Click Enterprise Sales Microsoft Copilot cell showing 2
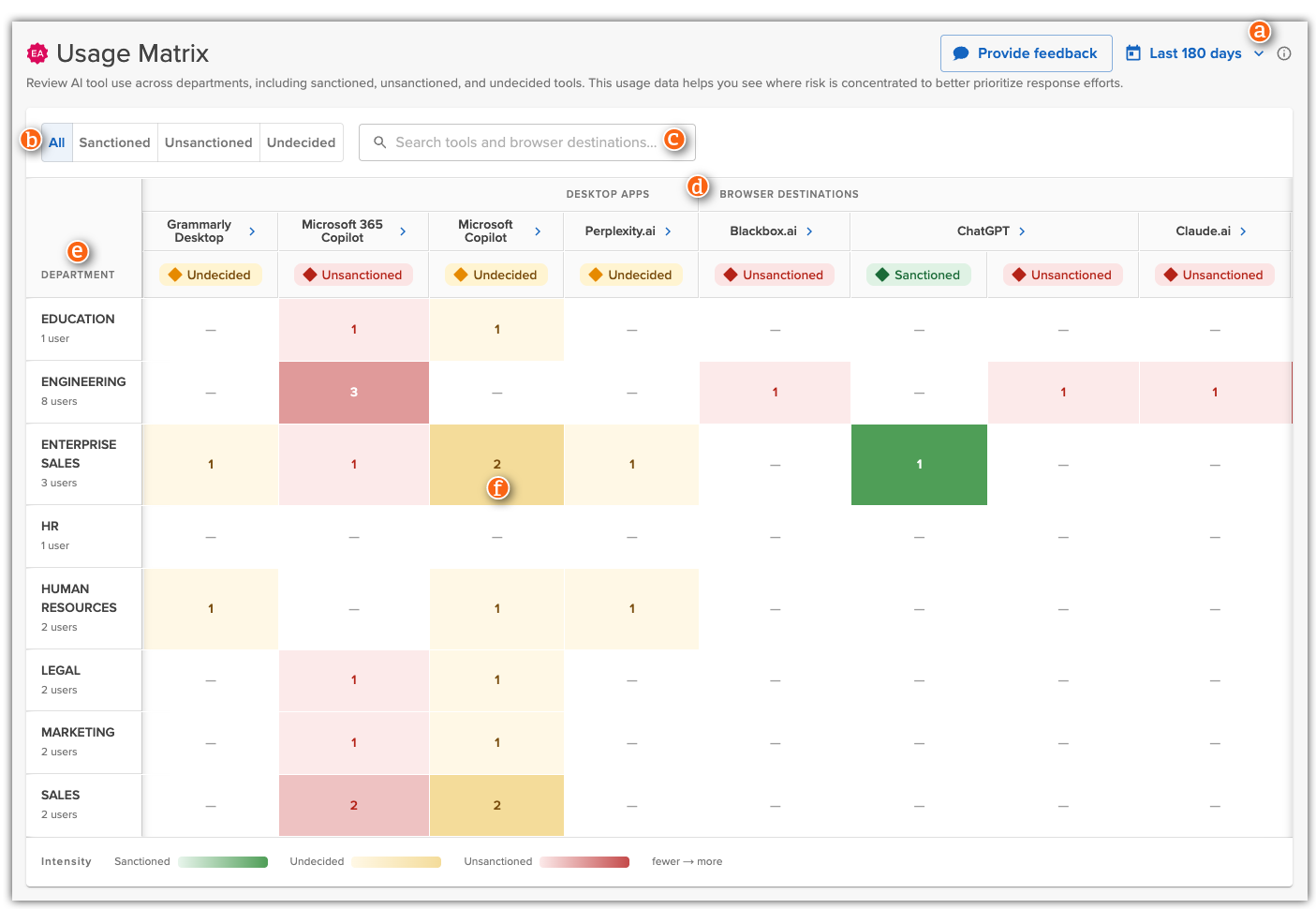 496,465
